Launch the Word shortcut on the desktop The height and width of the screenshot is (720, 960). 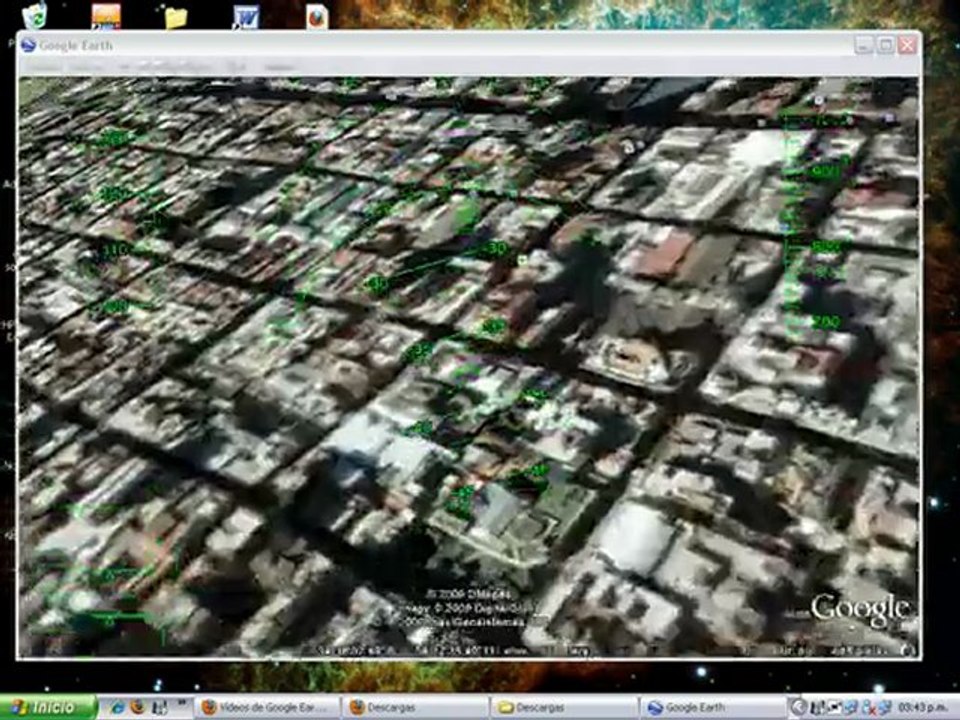tap(246, 17)
